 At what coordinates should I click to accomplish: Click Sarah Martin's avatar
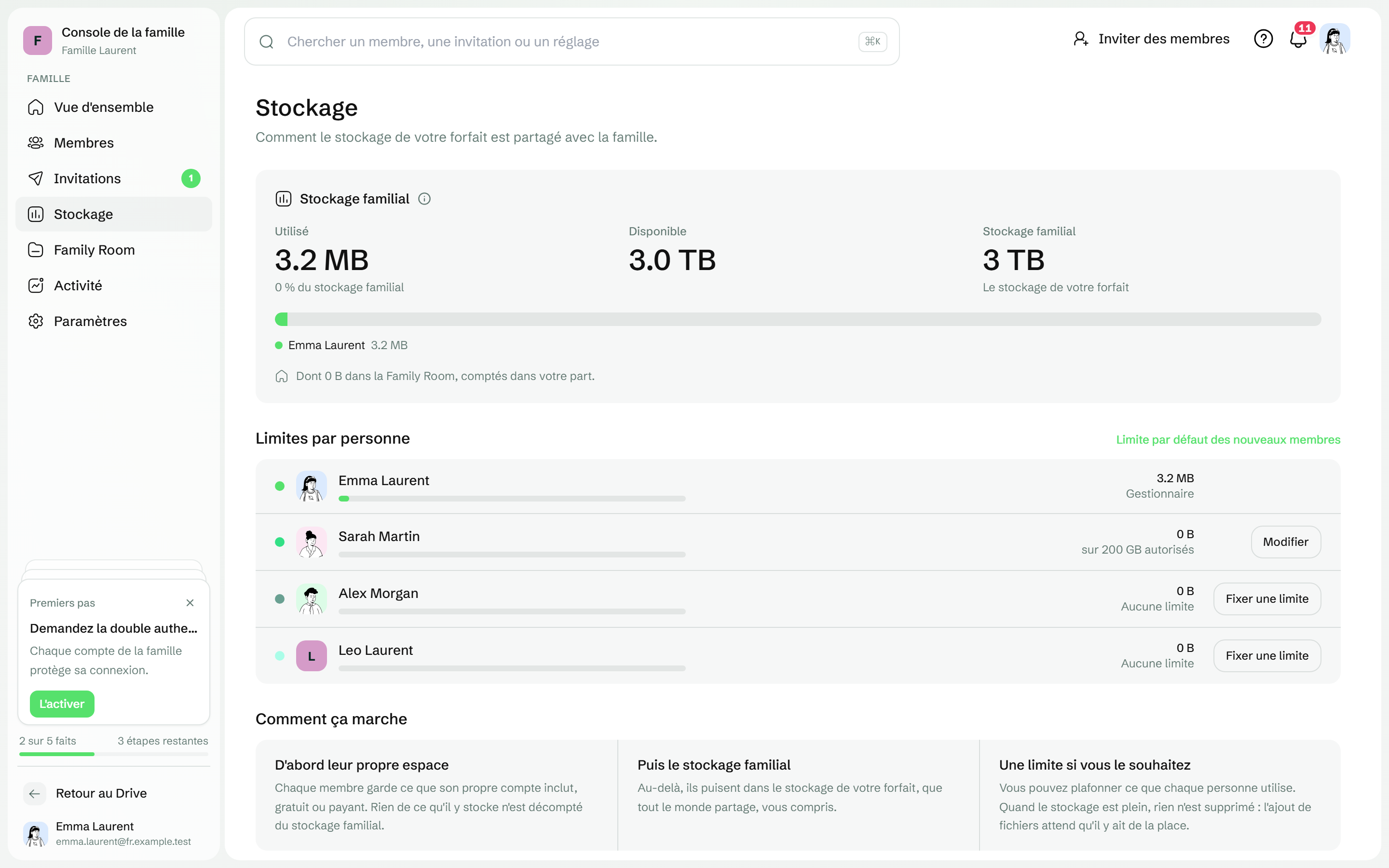click(311, 542)
